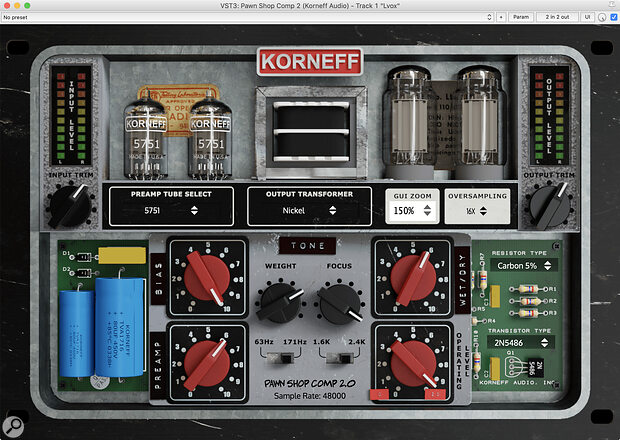Click the right large power tube
This screenshot has width=620, height=440.
[480, 122]
